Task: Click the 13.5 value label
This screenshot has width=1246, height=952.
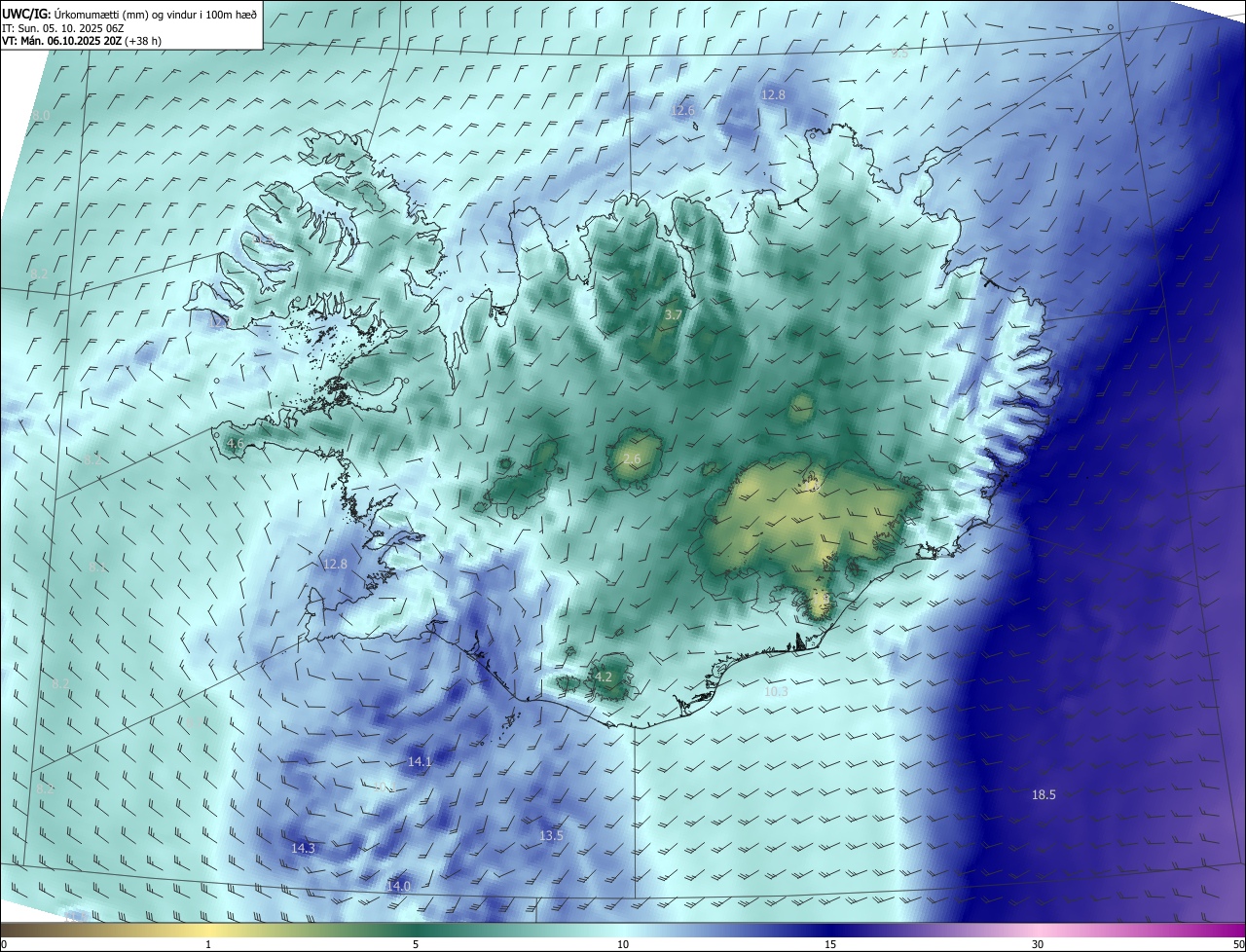Action: 551,836
